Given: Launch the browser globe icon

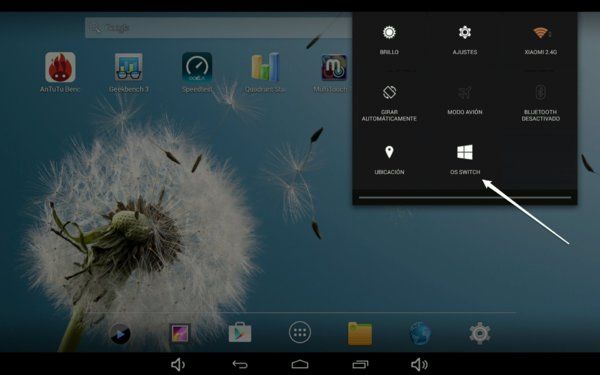Looking at the screenshot, I should point(420,333).
